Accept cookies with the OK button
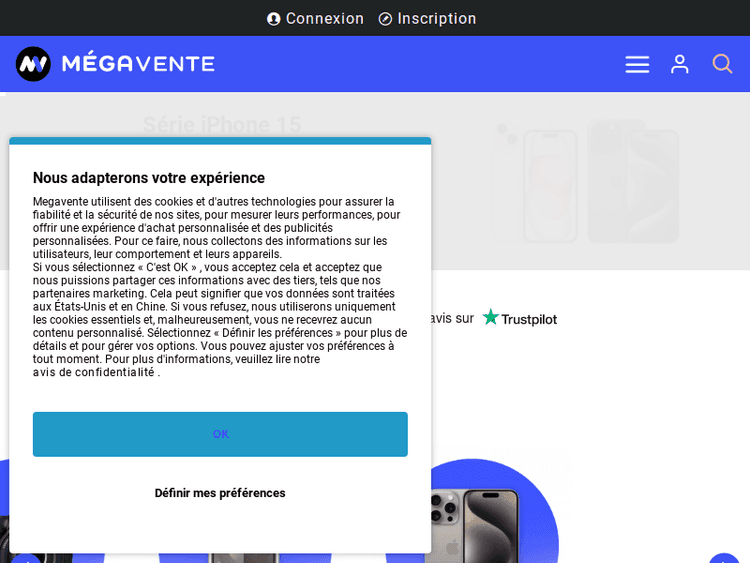Screen dimensions: 750x563 [220, 434]
